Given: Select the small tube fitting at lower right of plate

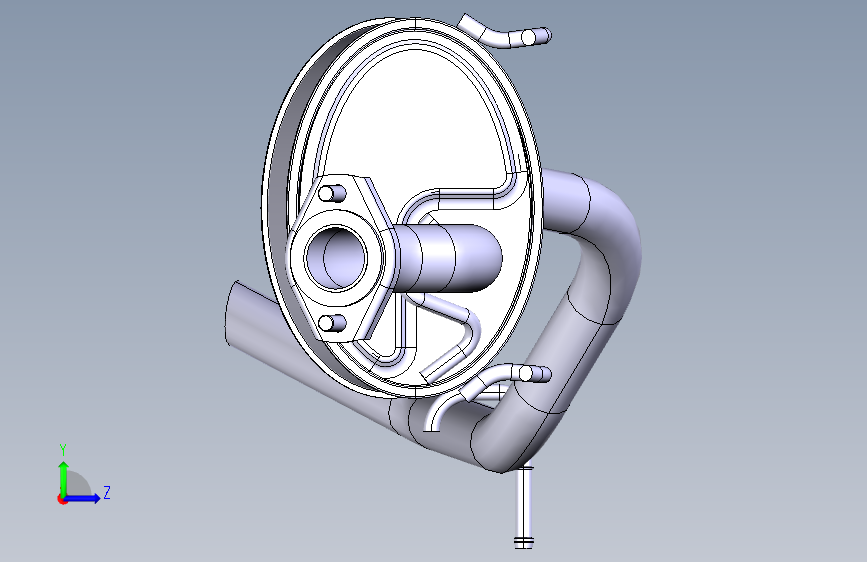Looking at the screenshot, I should tap(506, 377).
